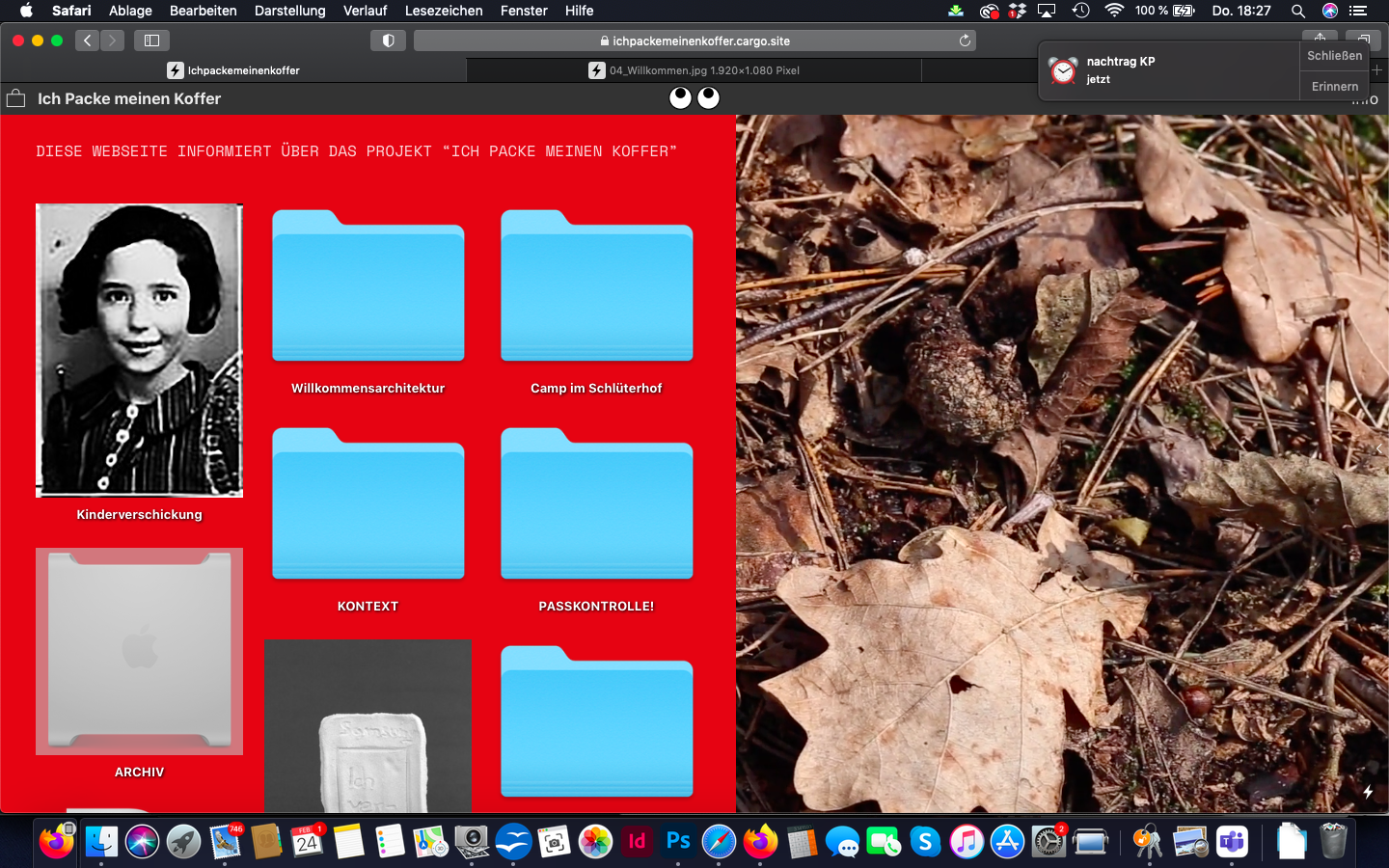Open the soap bar photo thumbnail

pos(368,726)
